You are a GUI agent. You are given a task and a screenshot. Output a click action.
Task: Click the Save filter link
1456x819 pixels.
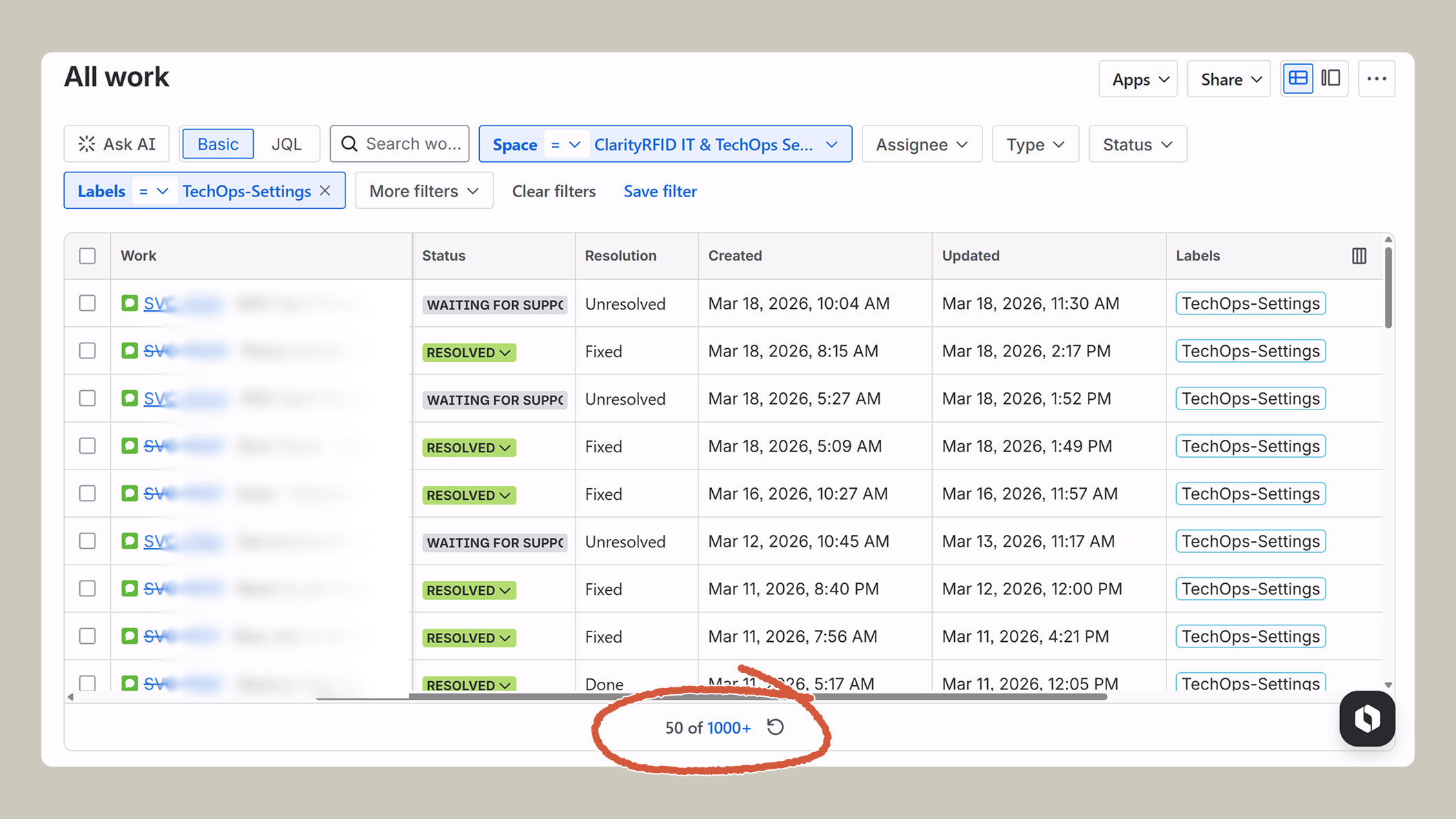coord(660,191)
